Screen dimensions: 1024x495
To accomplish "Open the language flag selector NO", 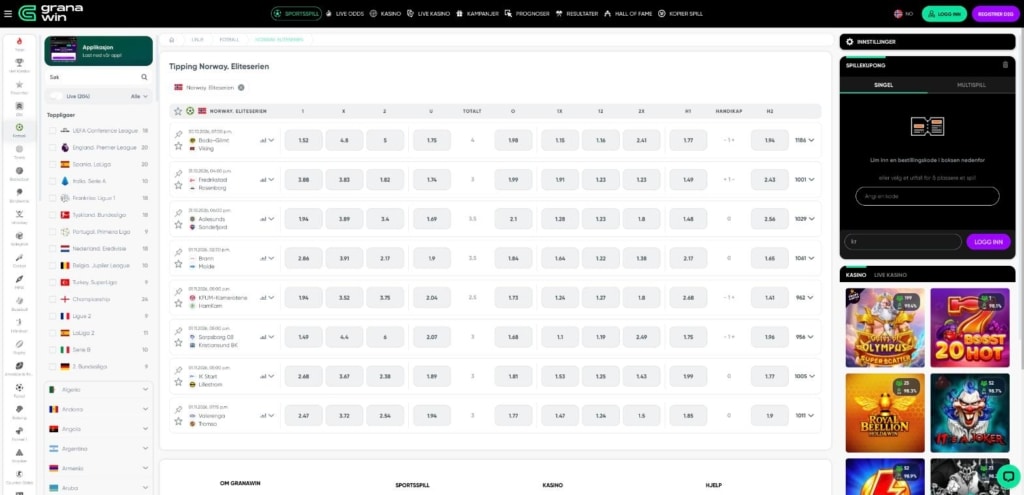I will [903, 14].
